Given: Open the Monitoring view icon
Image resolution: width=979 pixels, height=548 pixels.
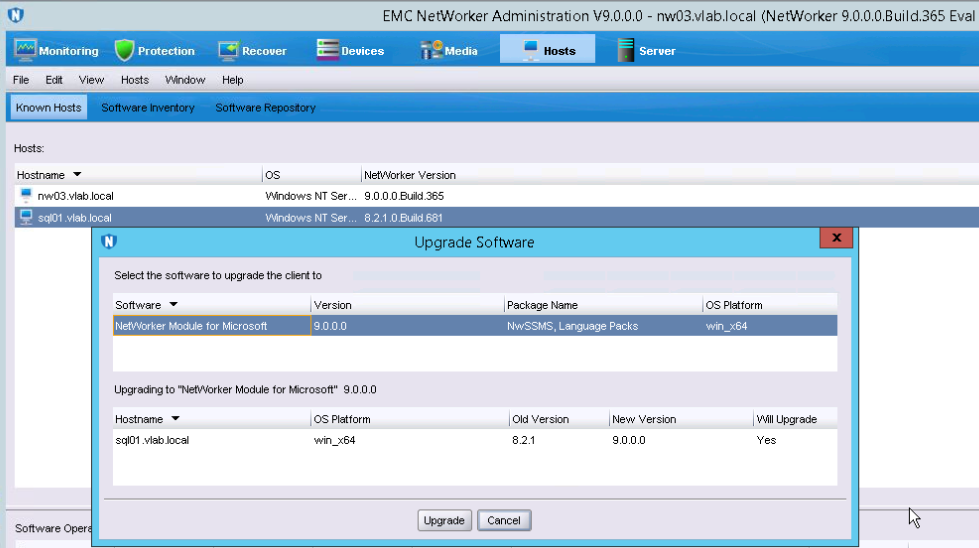Looking at the screenshot, I should click(x=25, y=50).
